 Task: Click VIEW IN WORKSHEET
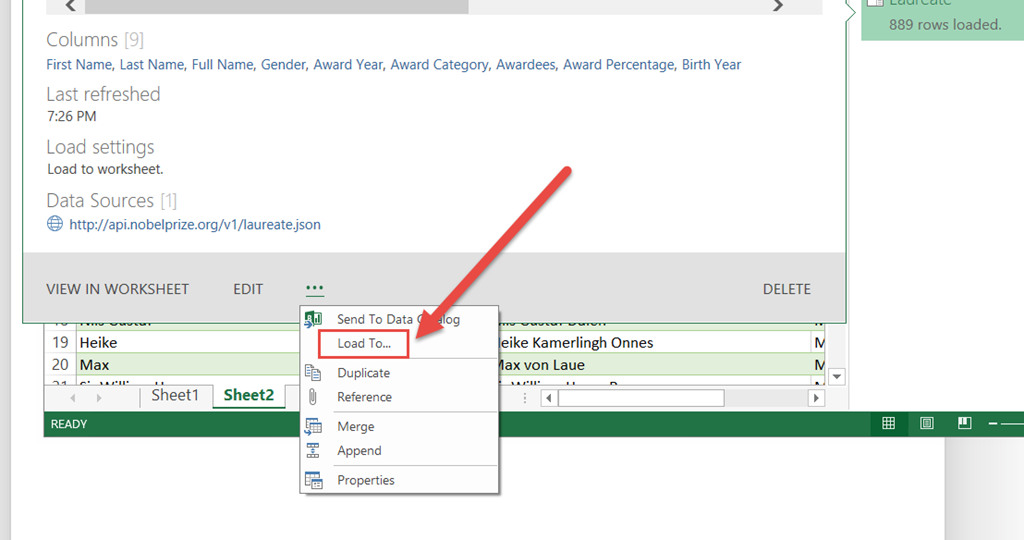117,289
